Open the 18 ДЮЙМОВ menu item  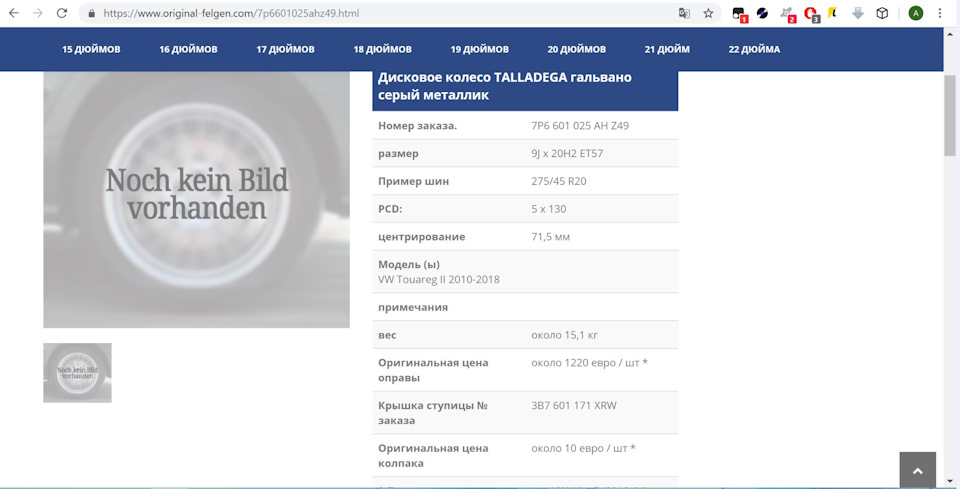pyautogui.click(x=382, y=50)
